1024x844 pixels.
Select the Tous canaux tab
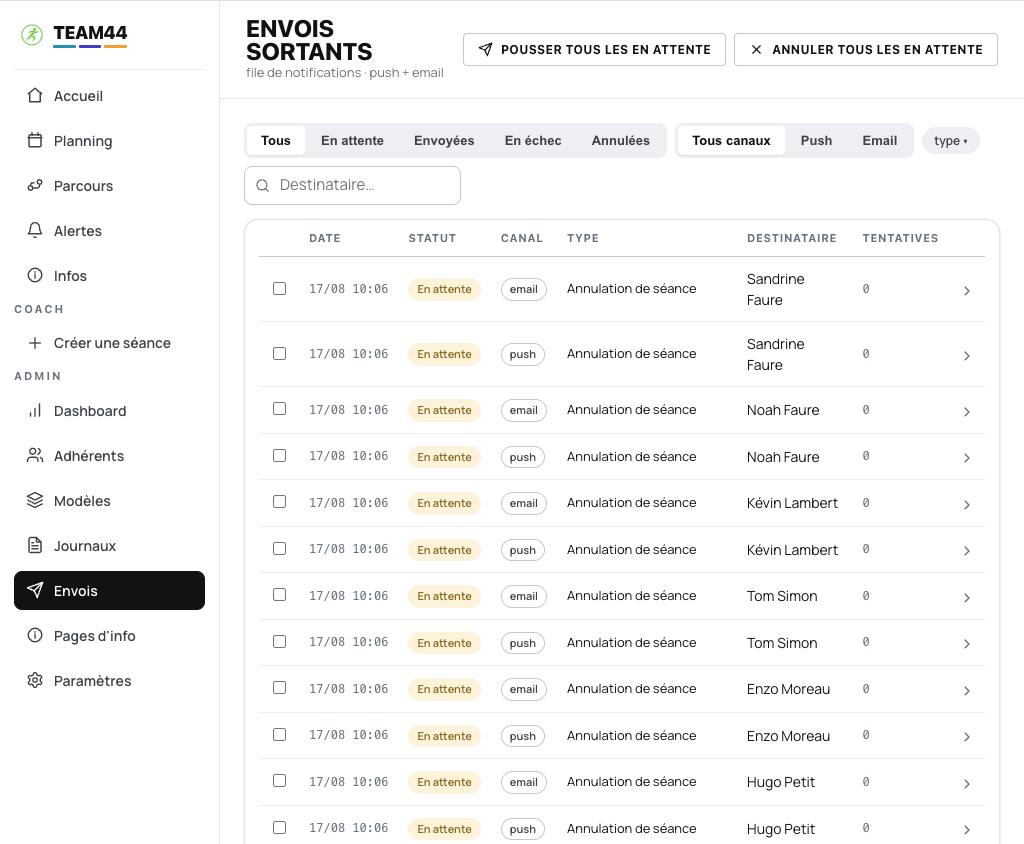731,140
